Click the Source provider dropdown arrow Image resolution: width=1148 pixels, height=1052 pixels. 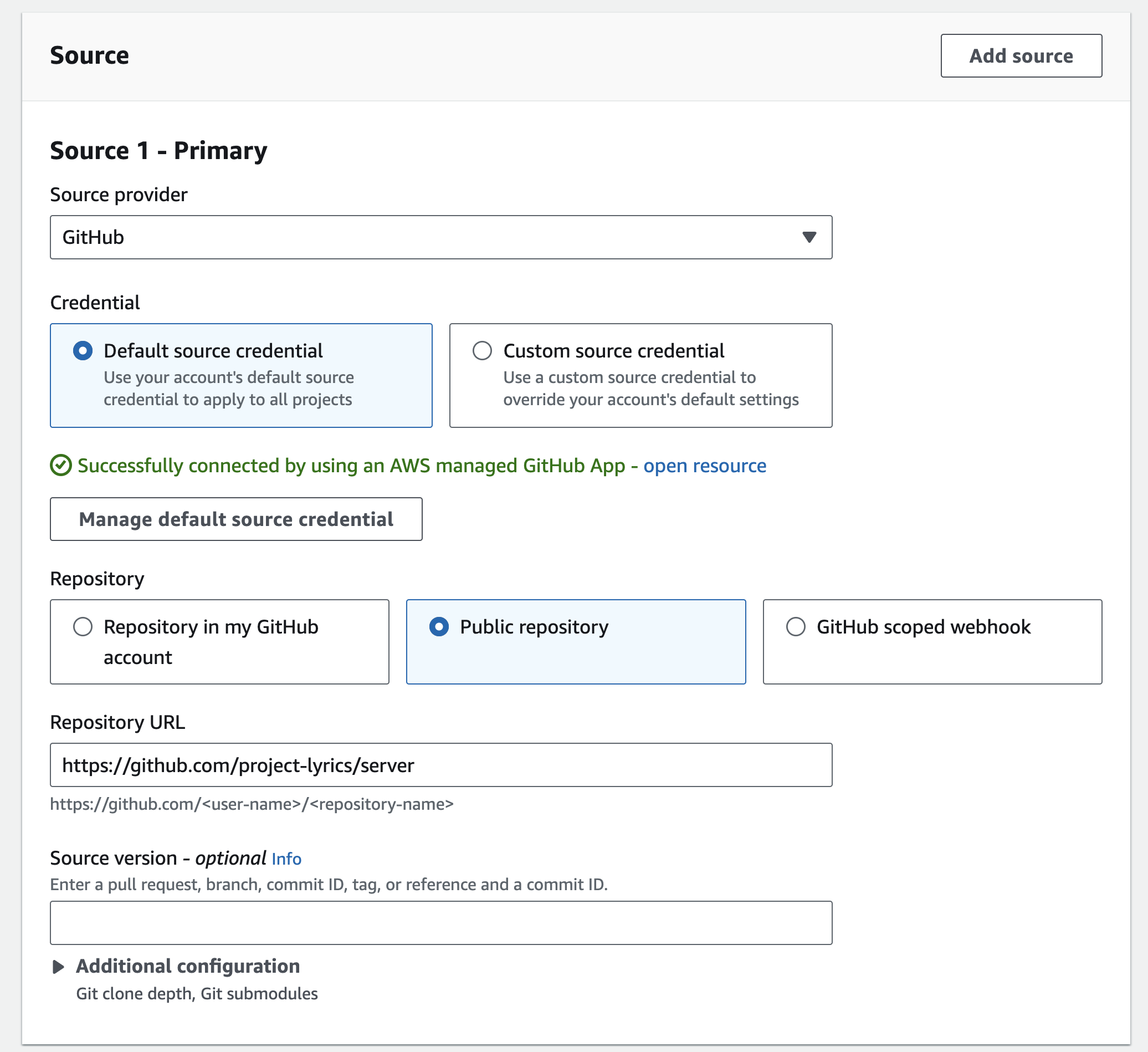click(x=808, y=237)
